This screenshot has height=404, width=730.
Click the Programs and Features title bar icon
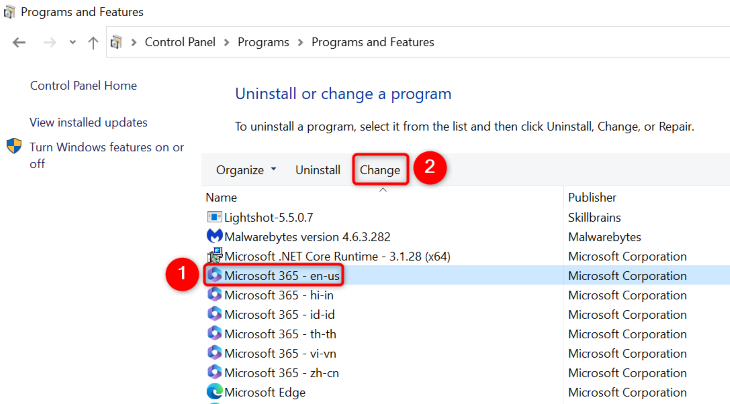(x=9, y=12)
